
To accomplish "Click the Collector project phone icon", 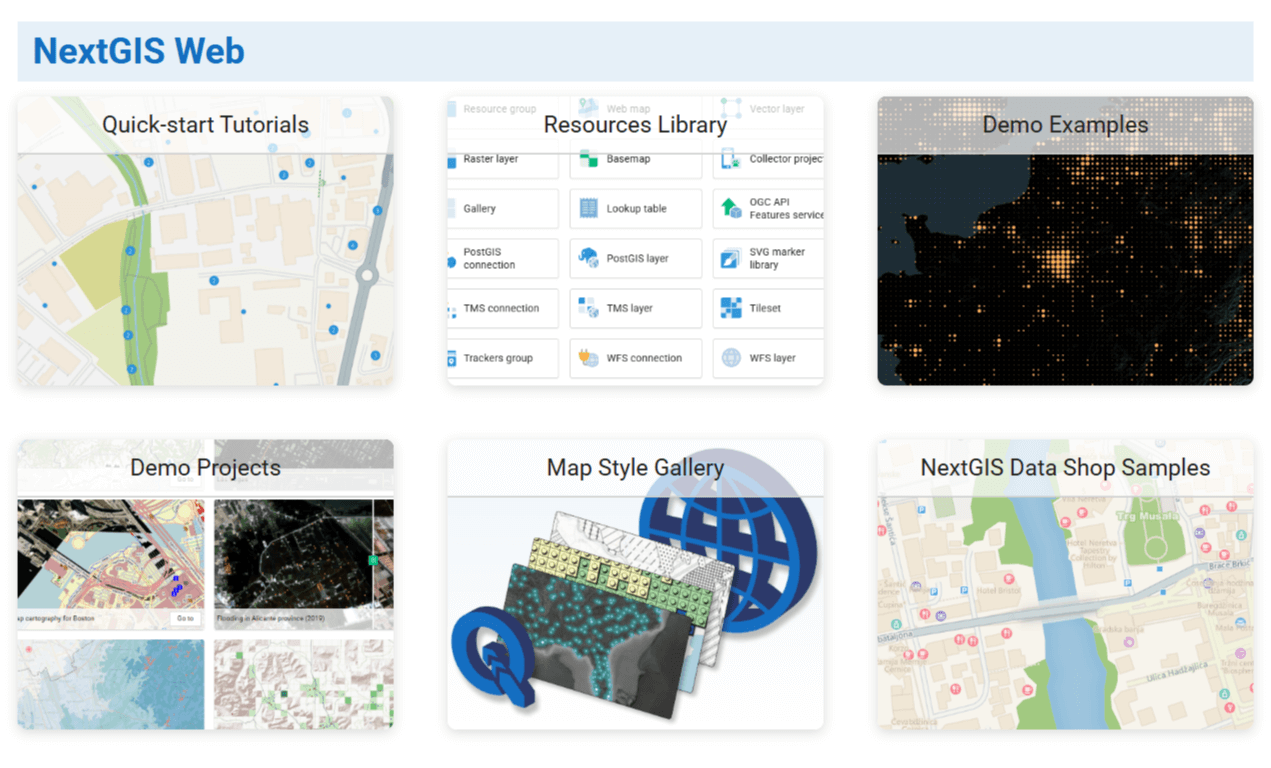I will pos(731,159).
